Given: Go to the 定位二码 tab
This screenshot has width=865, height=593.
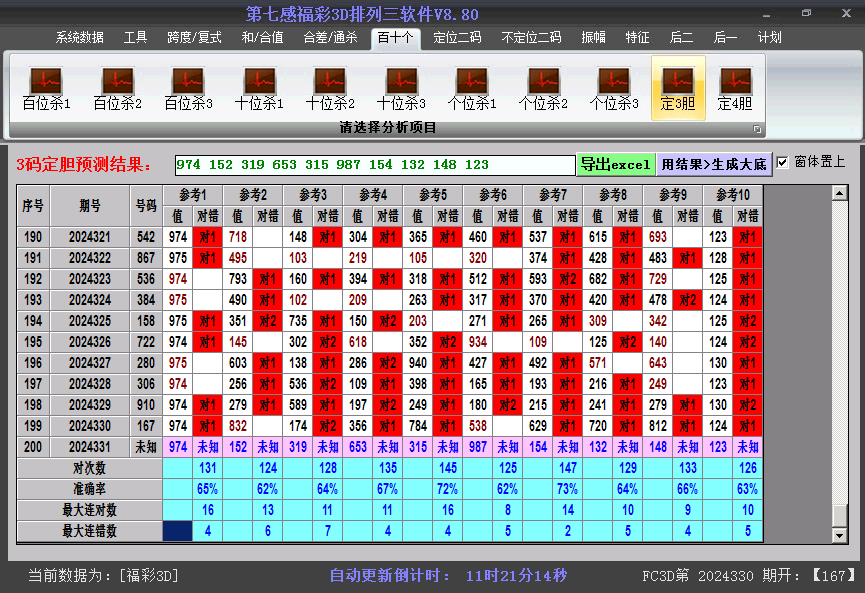Looking at the screenshot, I should (457, 38).
